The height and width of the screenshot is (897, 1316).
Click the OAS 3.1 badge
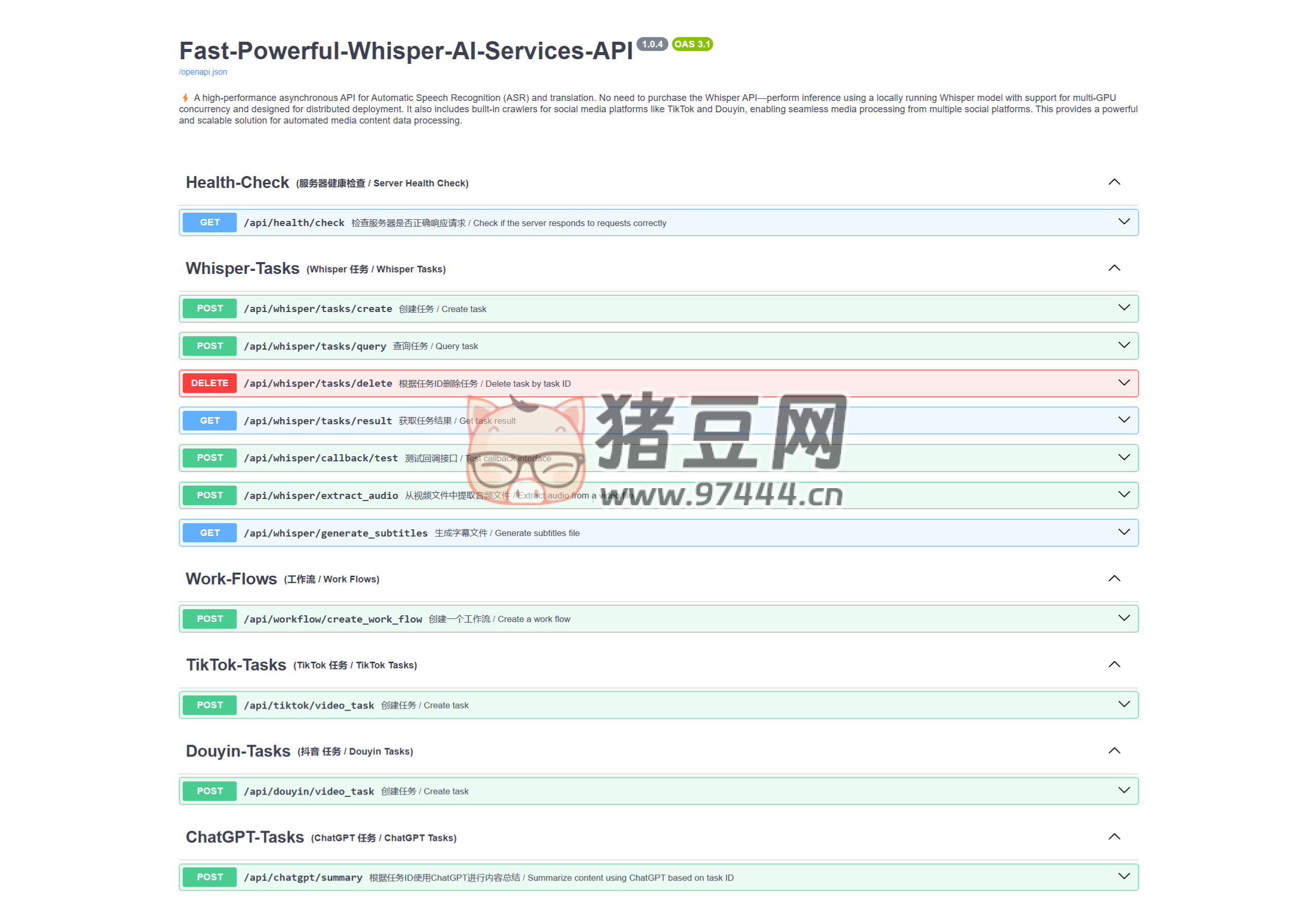(x=692, y=44)
